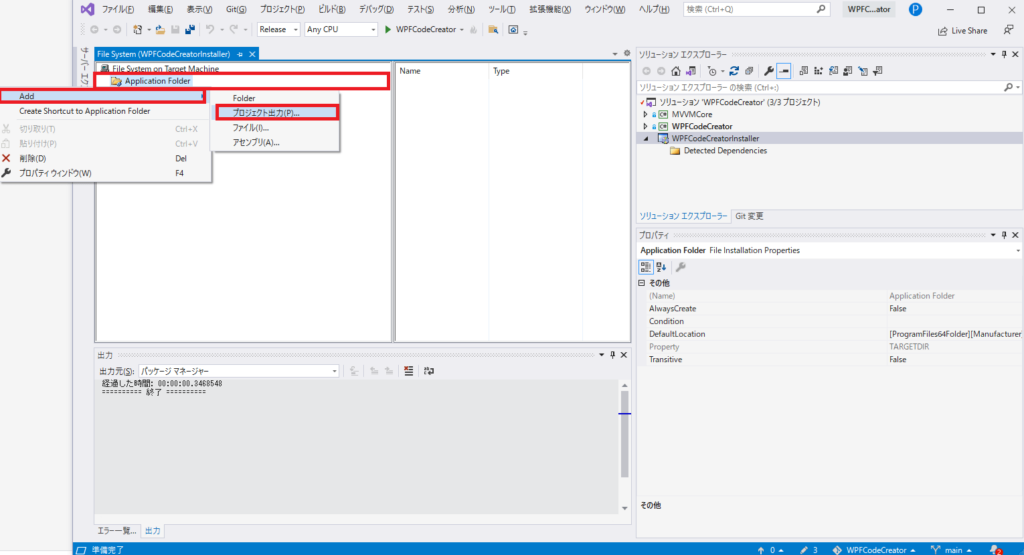
Task: Click the New Project toolbar icon
Action: pos(137,29)
